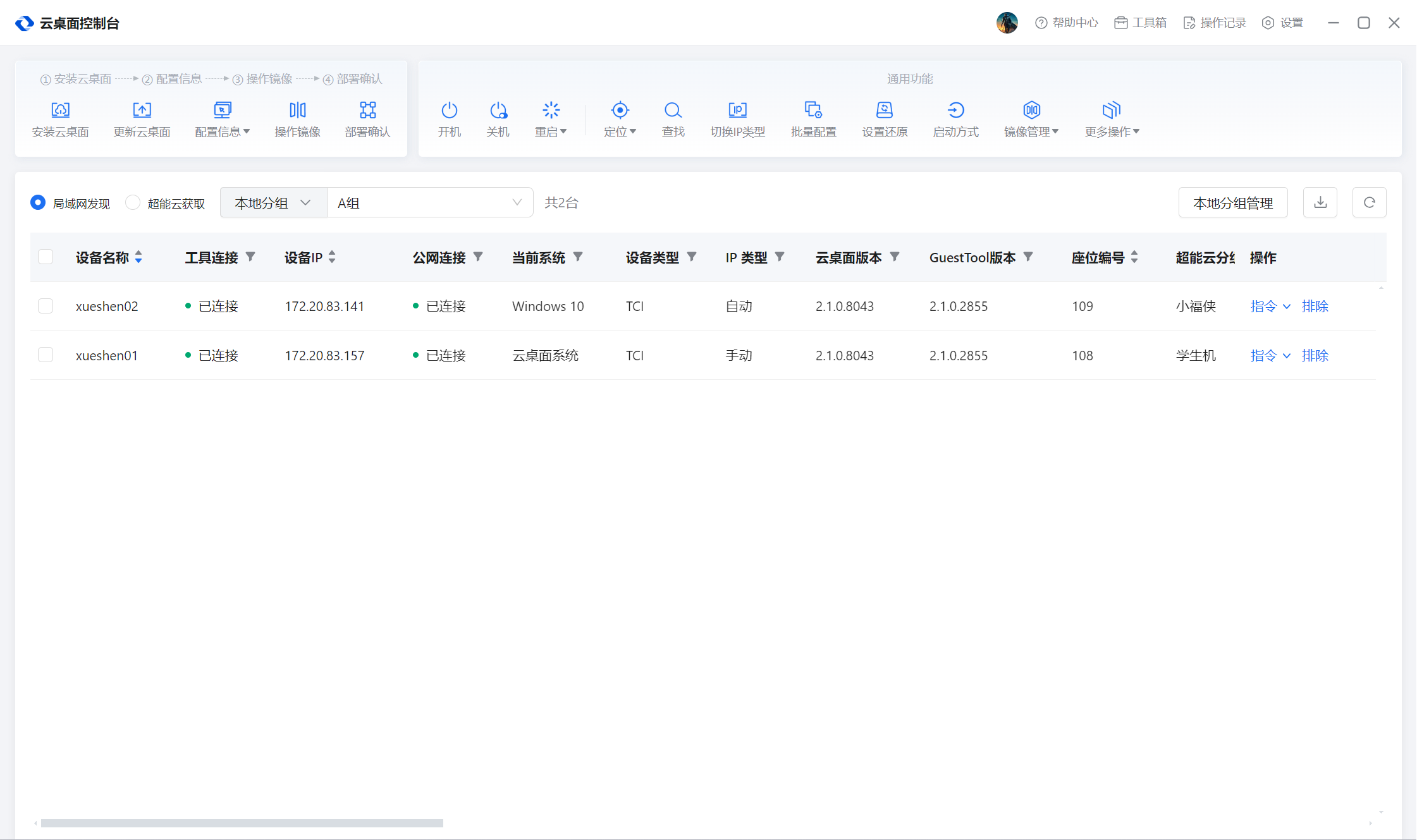
Task: Filter the 当前系统 column
Action: coord(578,257)
